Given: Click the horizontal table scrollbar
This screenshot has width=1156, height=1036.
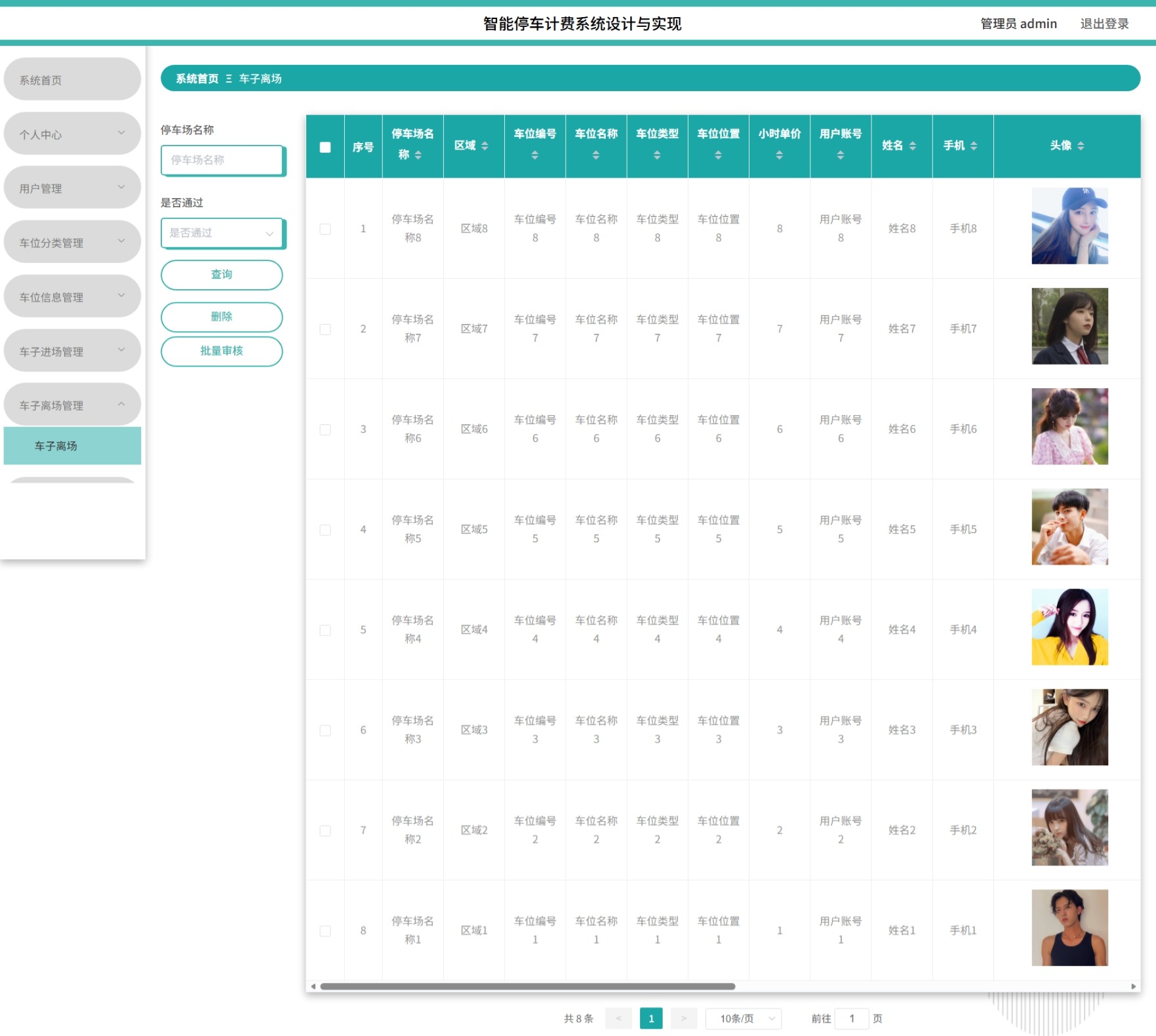Looking at the screenshot, I should click(x=527, y=986).
